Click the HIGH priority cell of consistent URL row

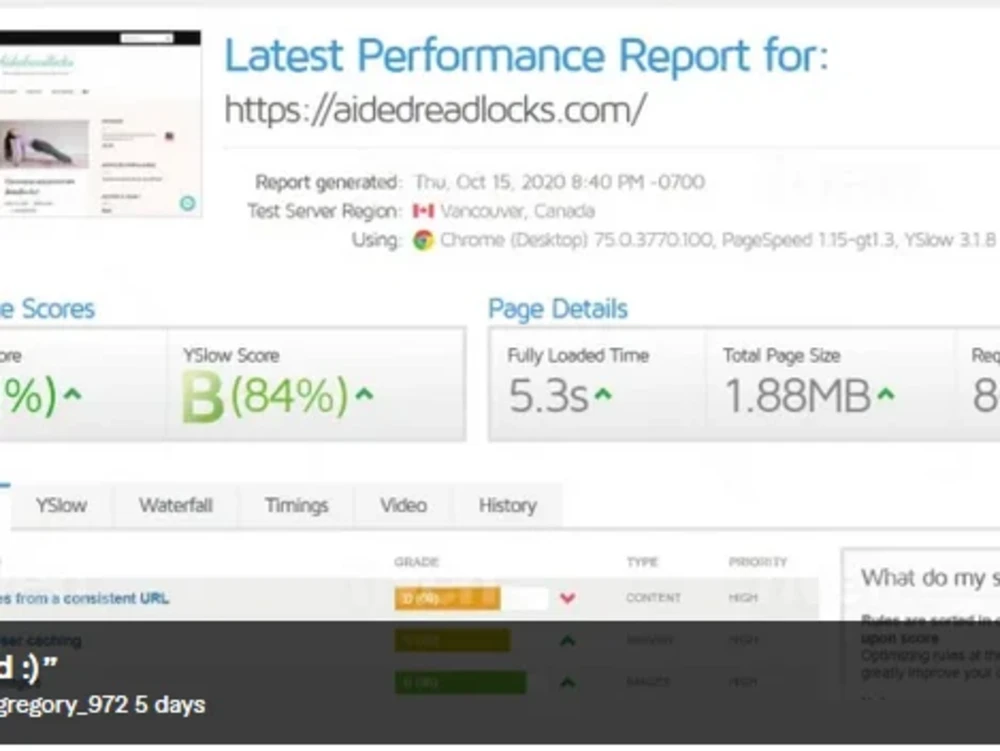(x=743, y=597)
